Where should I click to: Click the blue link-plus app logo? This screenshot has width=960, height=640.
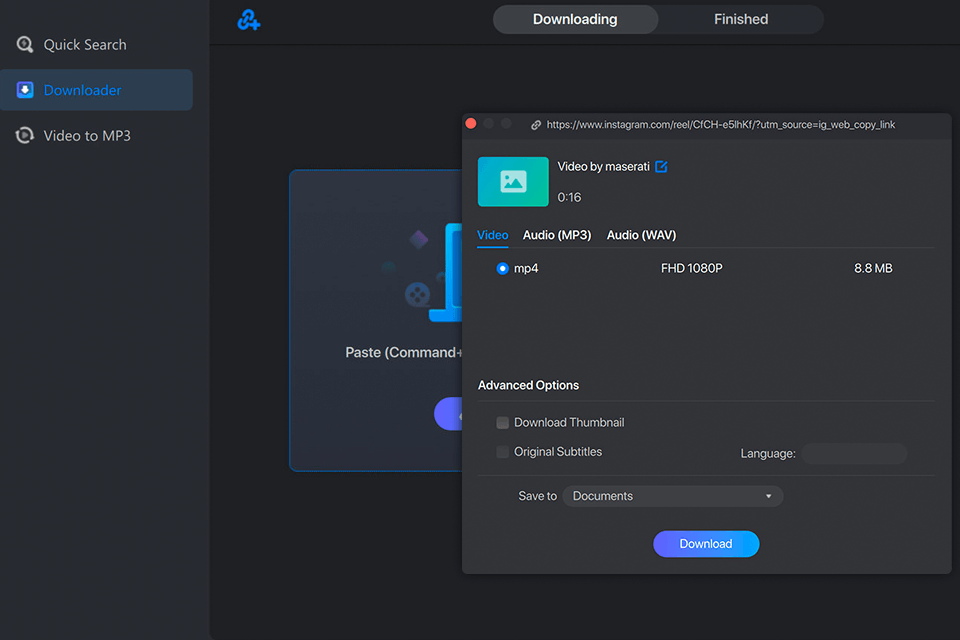tap(249, 20)
